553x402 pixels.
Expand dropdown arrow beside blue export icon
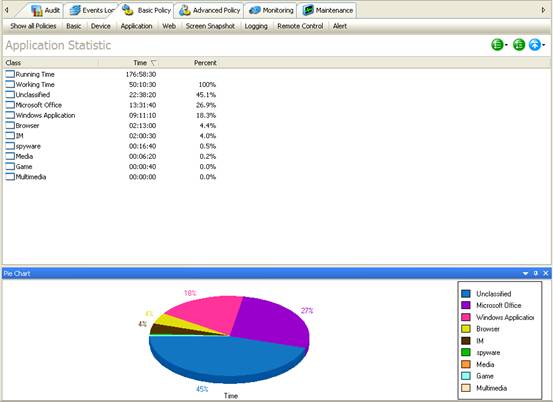(x=544, y=45)
